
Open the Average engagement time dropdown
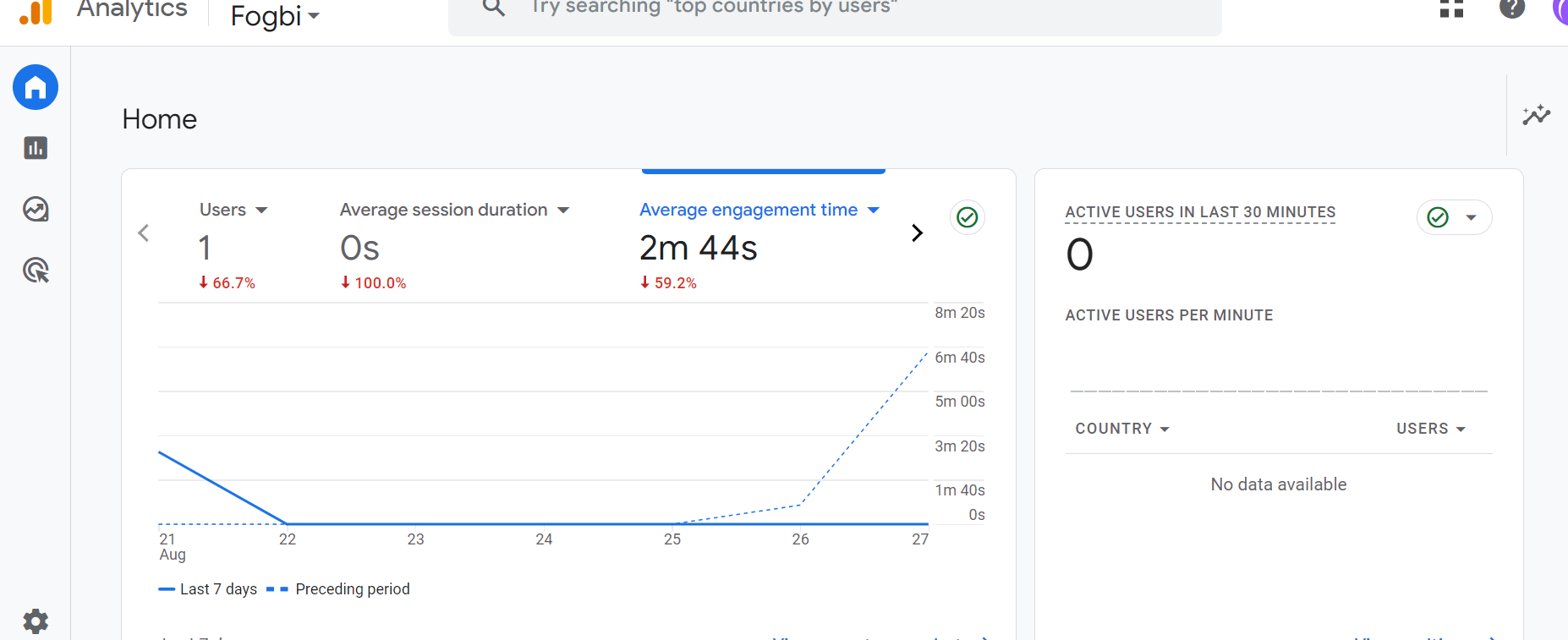click(874, 210)
